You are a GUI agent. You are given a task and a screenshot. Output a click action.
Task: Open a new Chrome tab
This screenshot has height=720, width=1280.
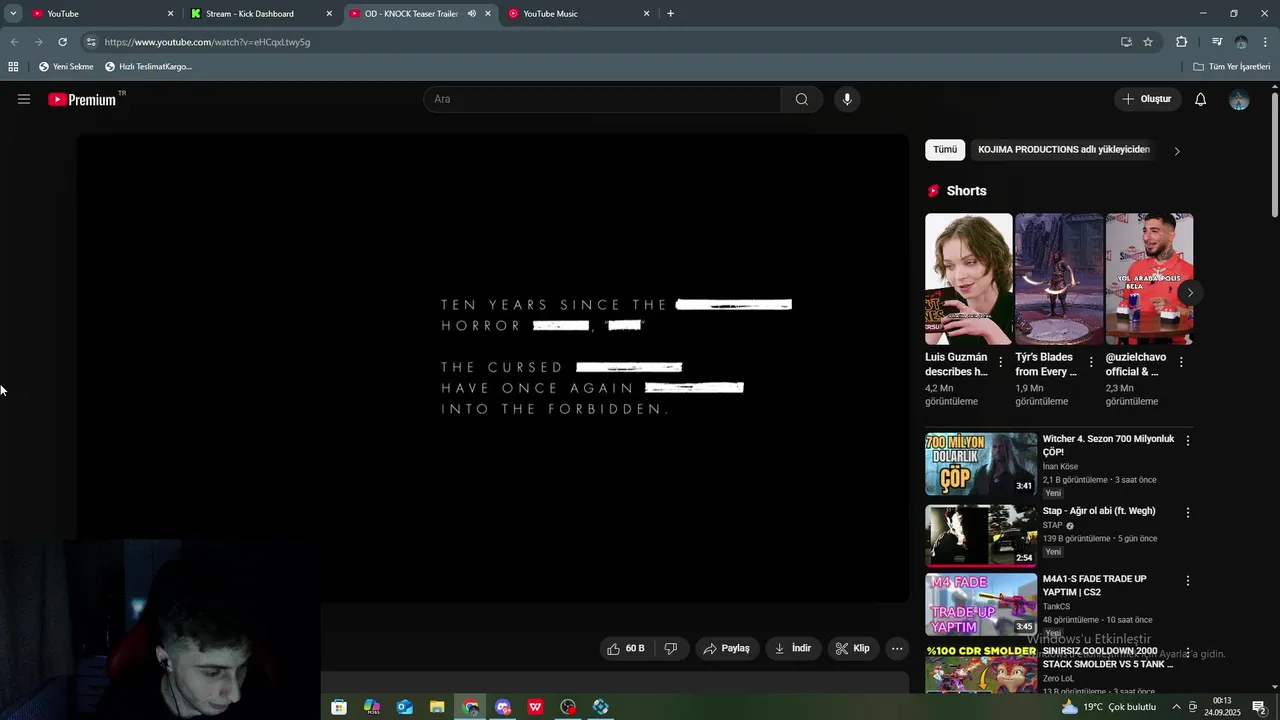pyautogui.click(x=670, y=14)
